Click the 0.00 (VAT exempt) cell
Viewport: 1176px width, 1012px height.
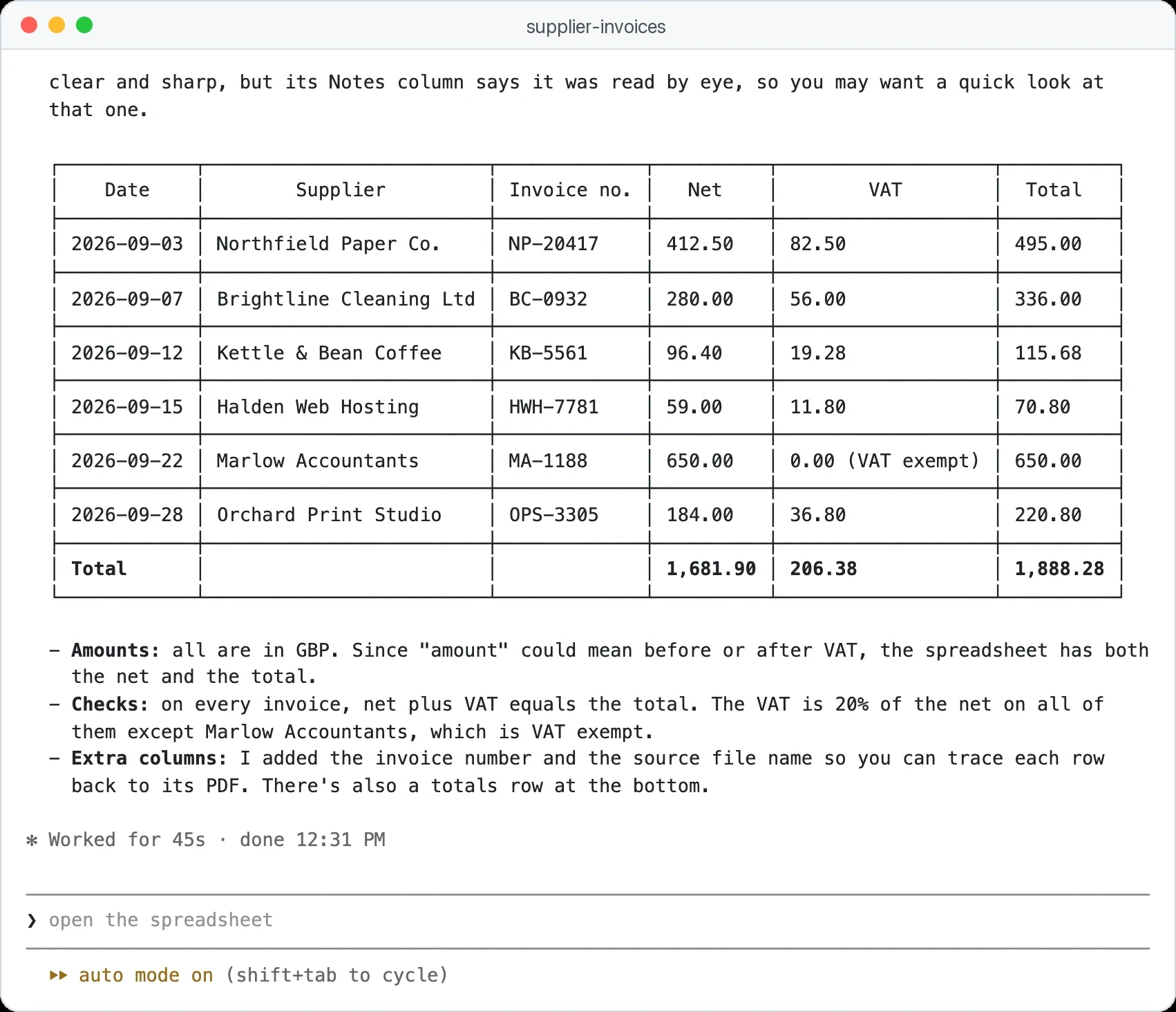pyautogui.click(x=884, y=461)
